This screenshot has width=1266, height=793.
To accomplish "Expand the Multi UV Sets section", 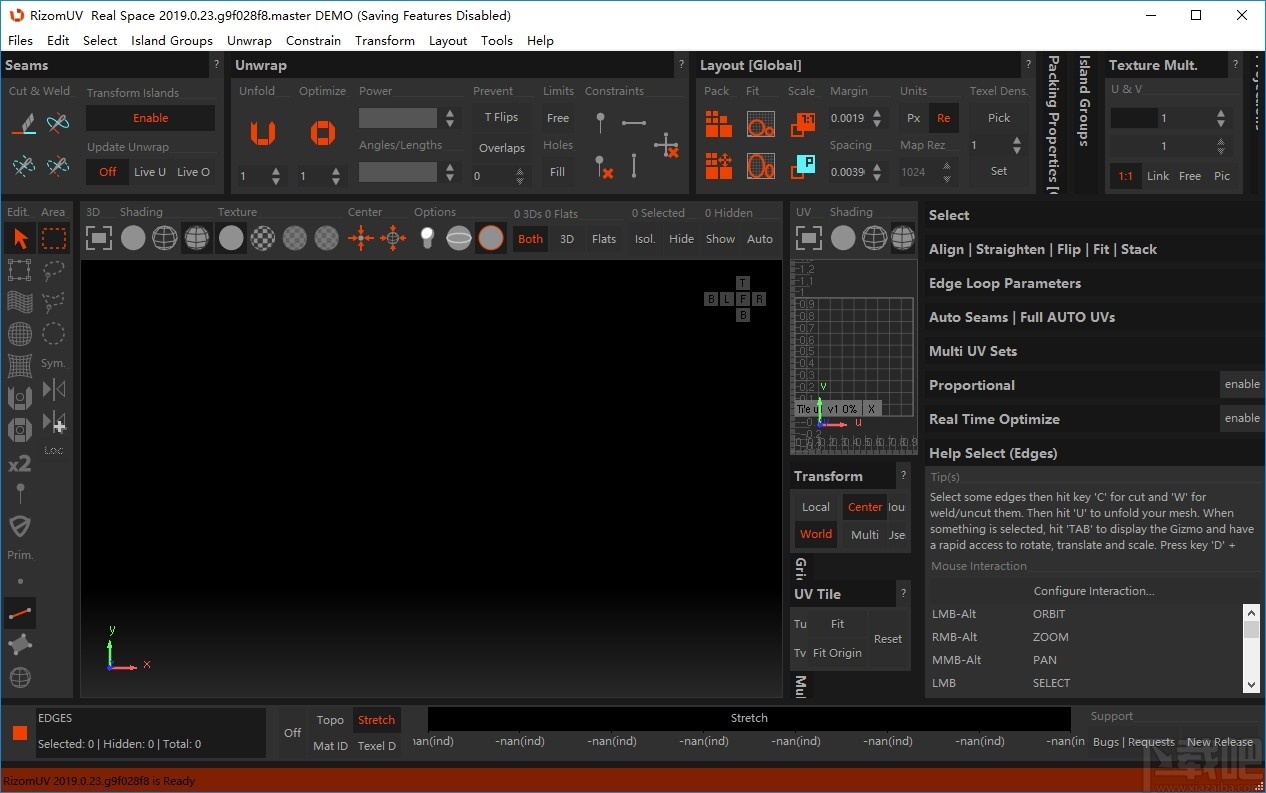I will (972, 351).
